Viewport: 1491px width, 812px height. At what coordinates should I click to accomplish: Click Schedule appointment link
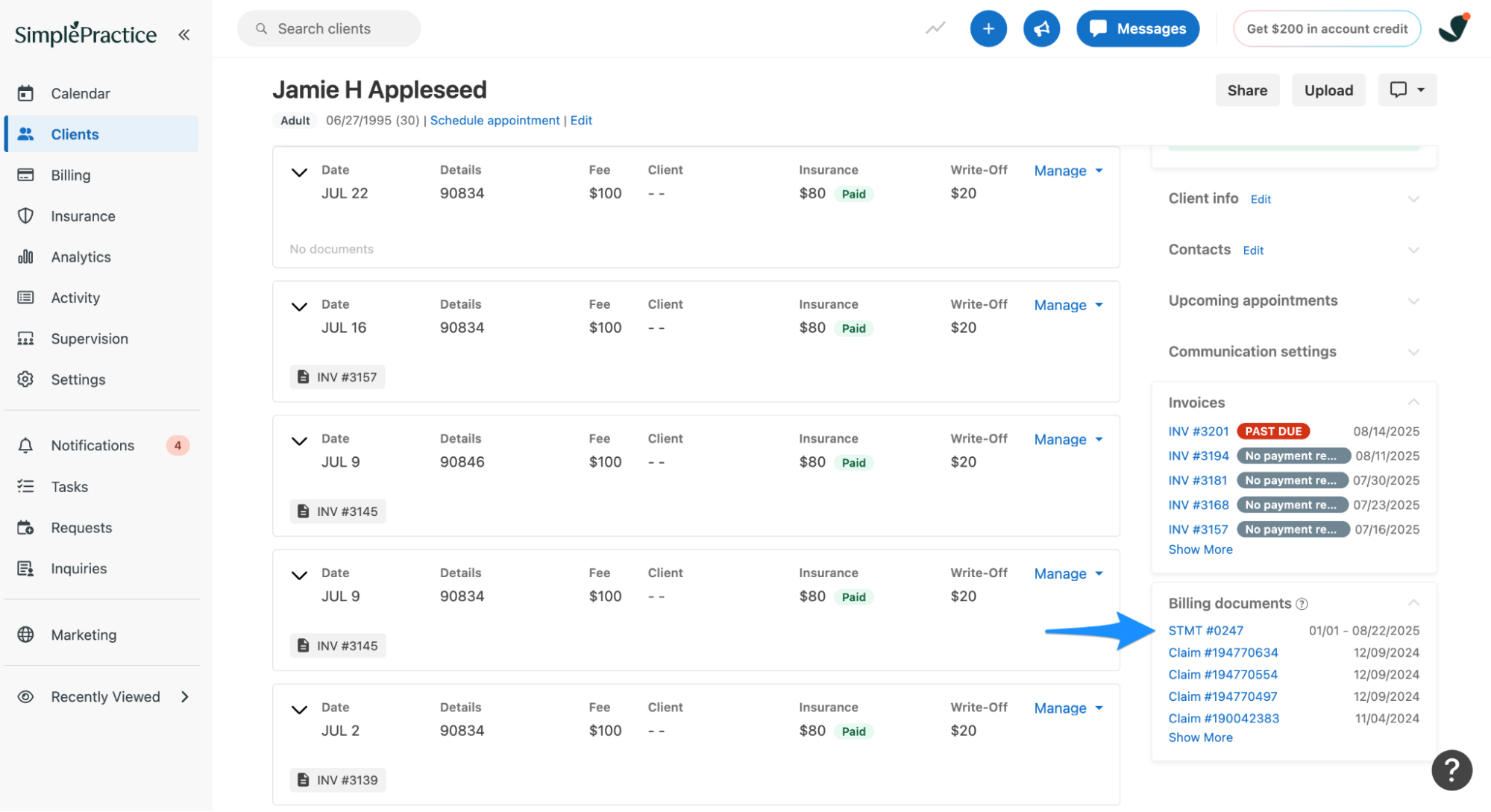495,120
